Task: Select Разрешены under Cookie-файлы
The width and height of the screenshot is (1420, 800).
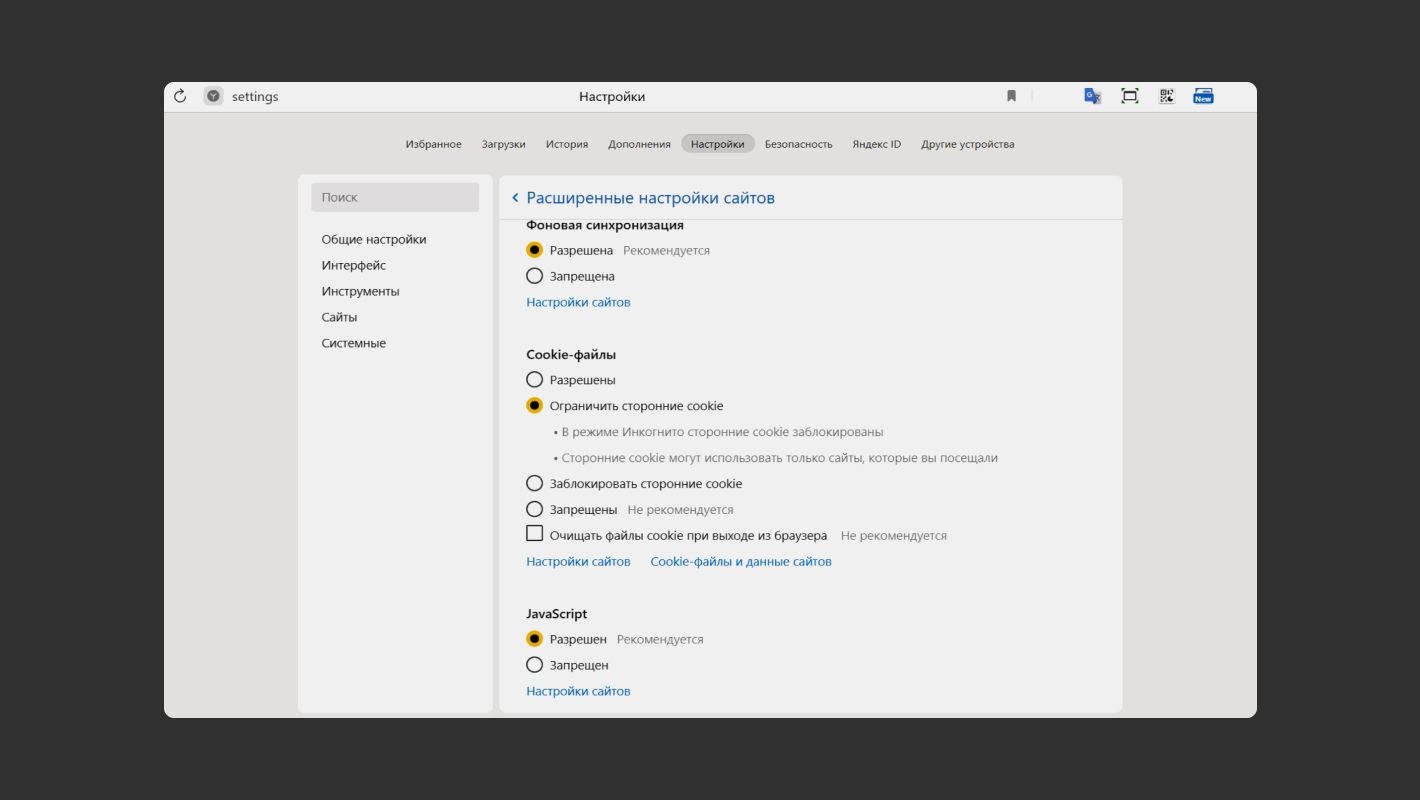Action: pos(534,380)
